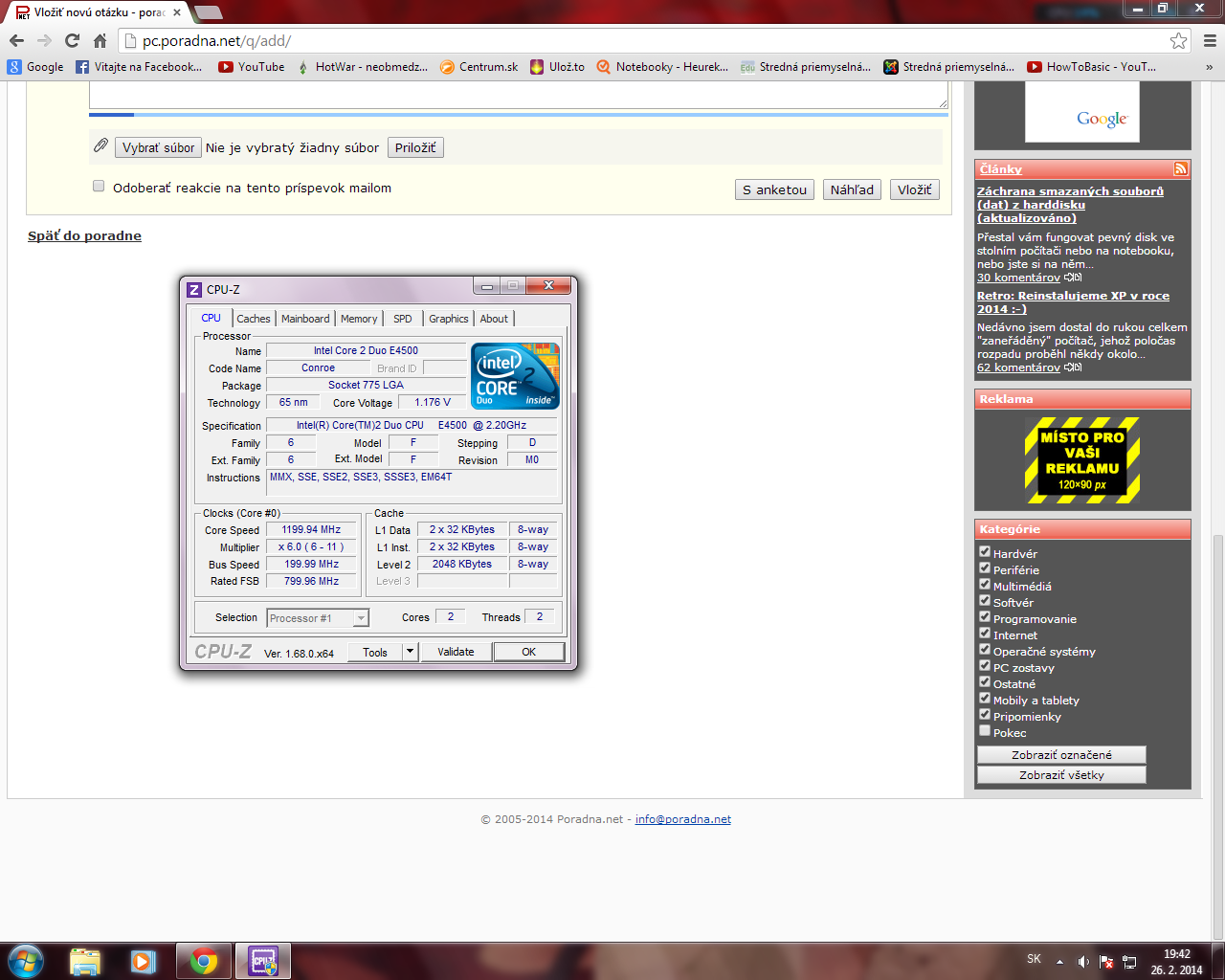Toggle Odoberať reakcie mailom checkbox
The width and height of the screenshot is (1225, 980).
point(98,187)
